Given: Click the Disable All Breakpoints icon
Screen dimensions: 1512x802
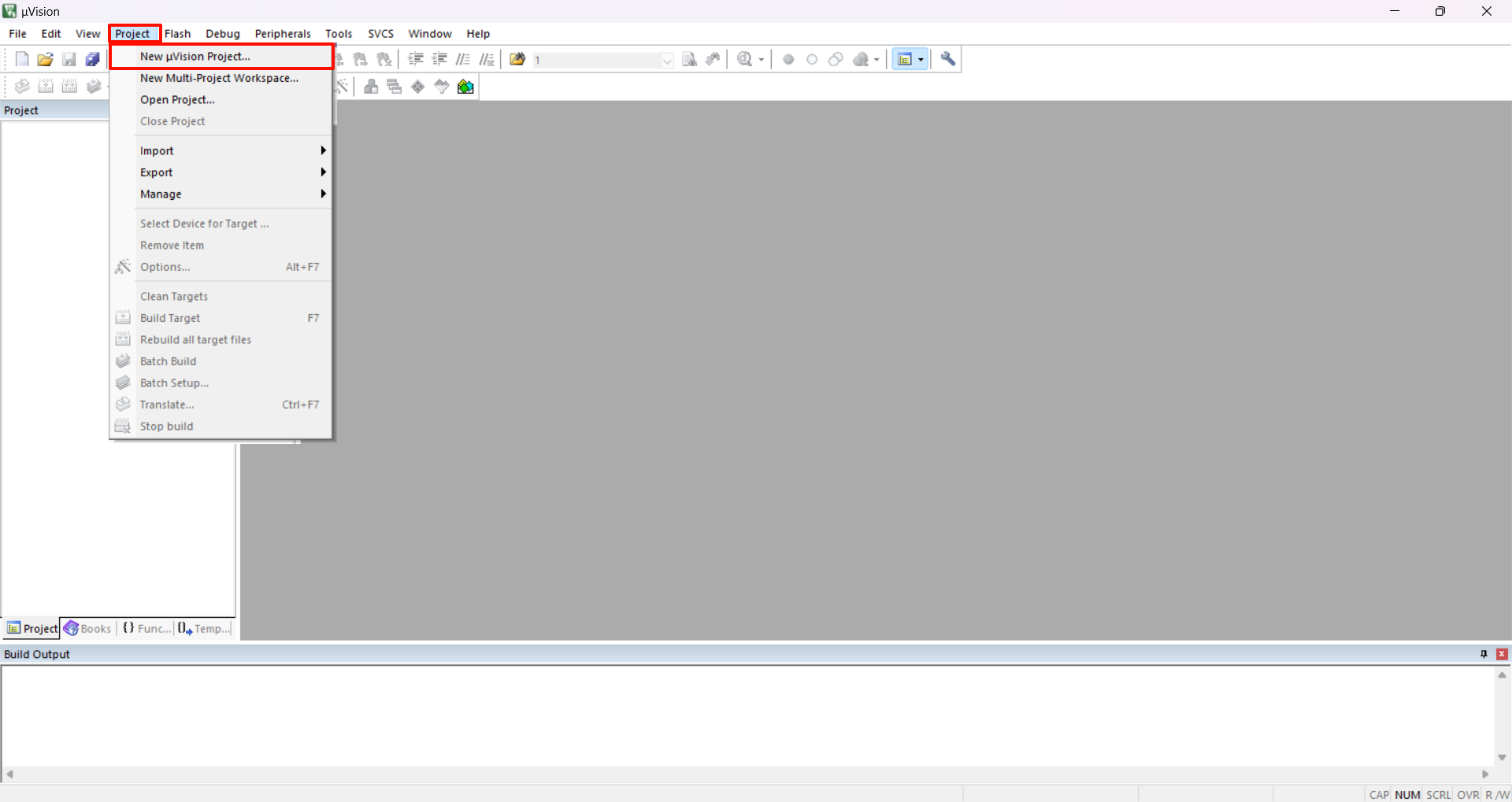Looking at the screenshot, I should pos(836,59).
